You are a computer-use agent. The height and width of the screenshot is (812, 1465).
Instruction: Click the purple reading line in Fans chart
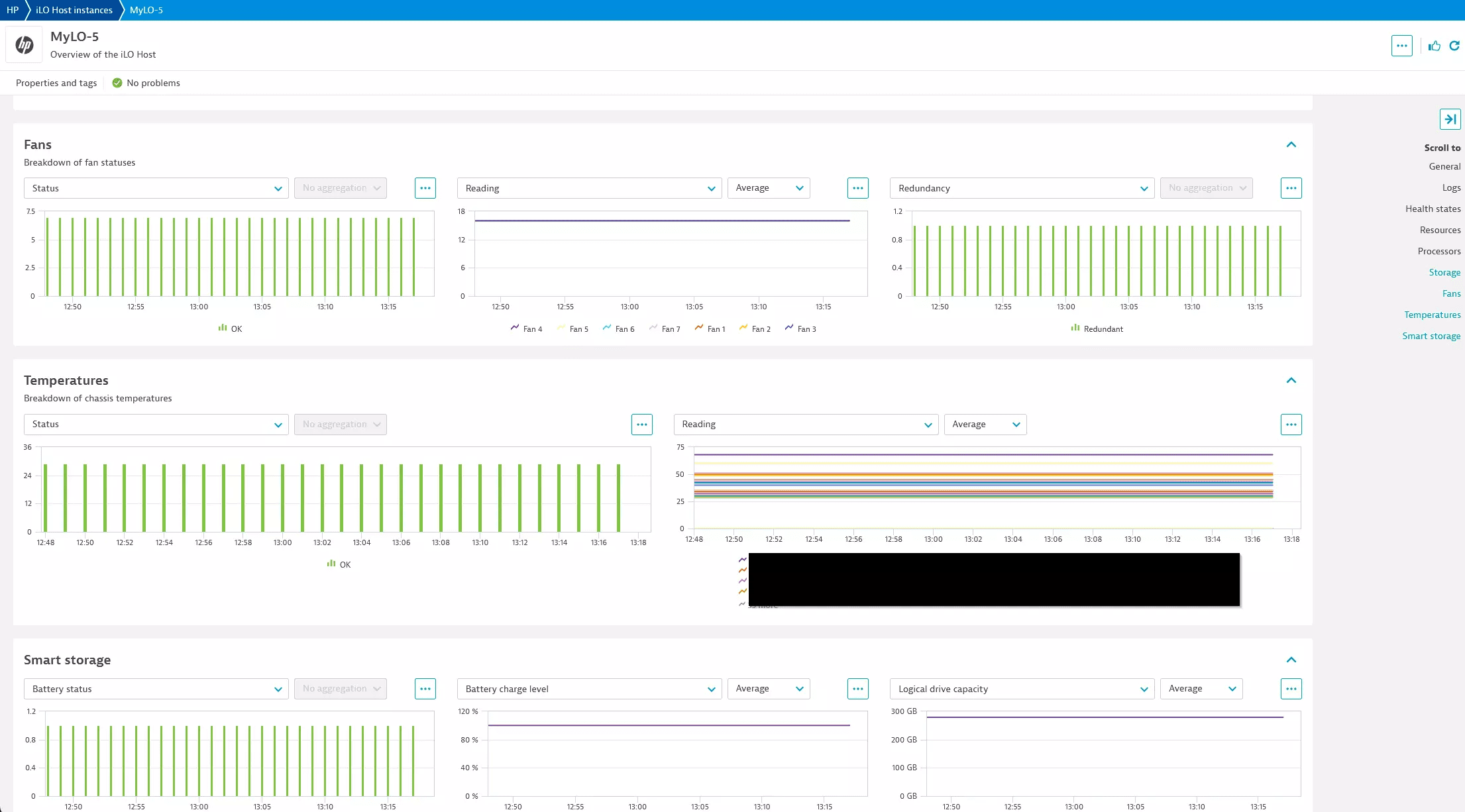pos(663,221)
